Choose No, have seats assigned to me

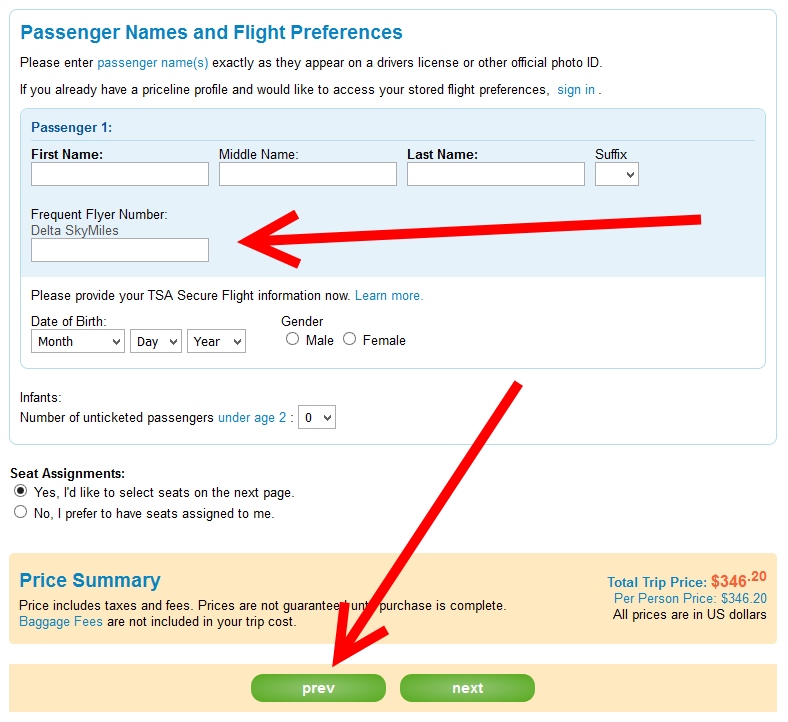point(21,513)
